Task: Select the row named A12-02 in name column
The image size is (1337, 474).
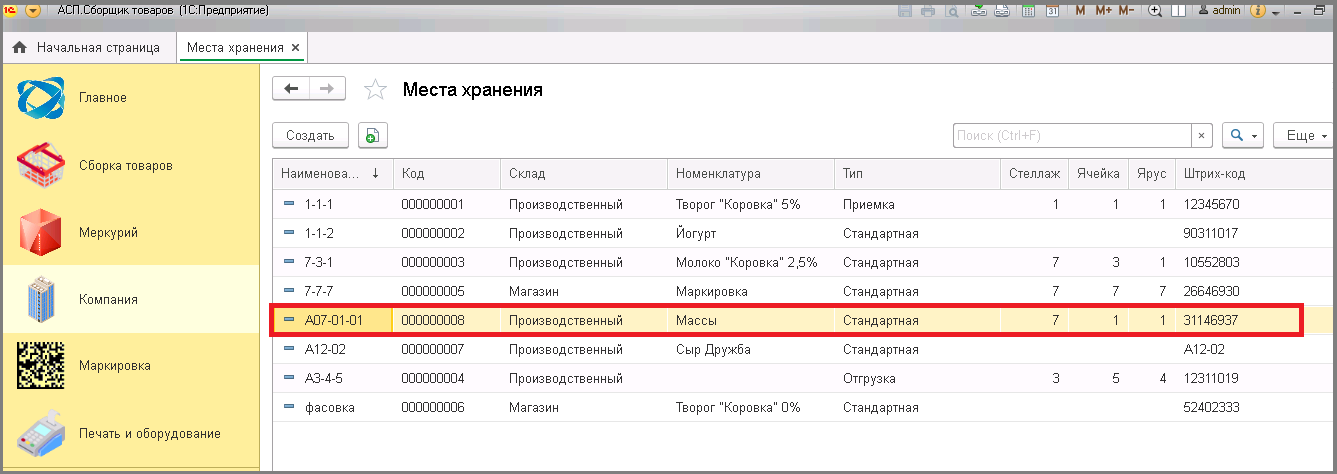Action: click(332, 349)
